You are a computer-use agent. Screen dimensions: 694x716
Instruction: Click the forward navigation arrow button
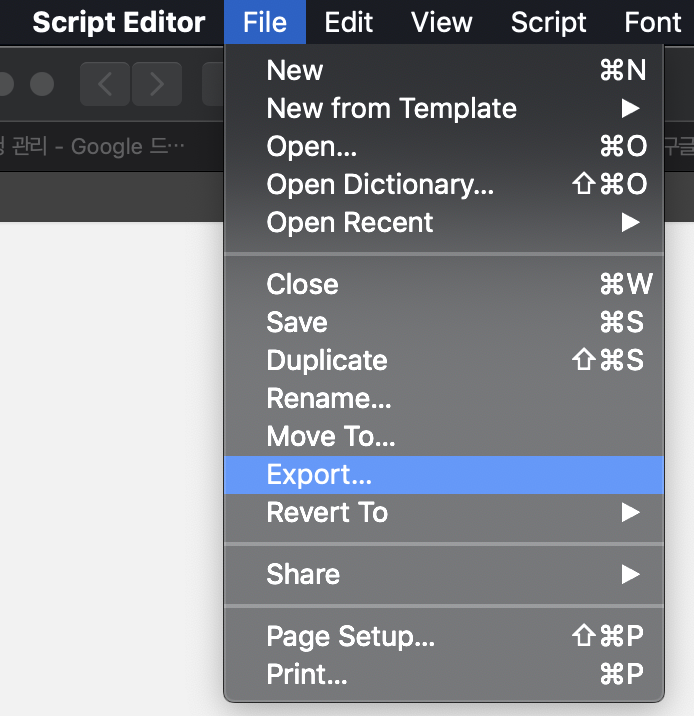157,84
